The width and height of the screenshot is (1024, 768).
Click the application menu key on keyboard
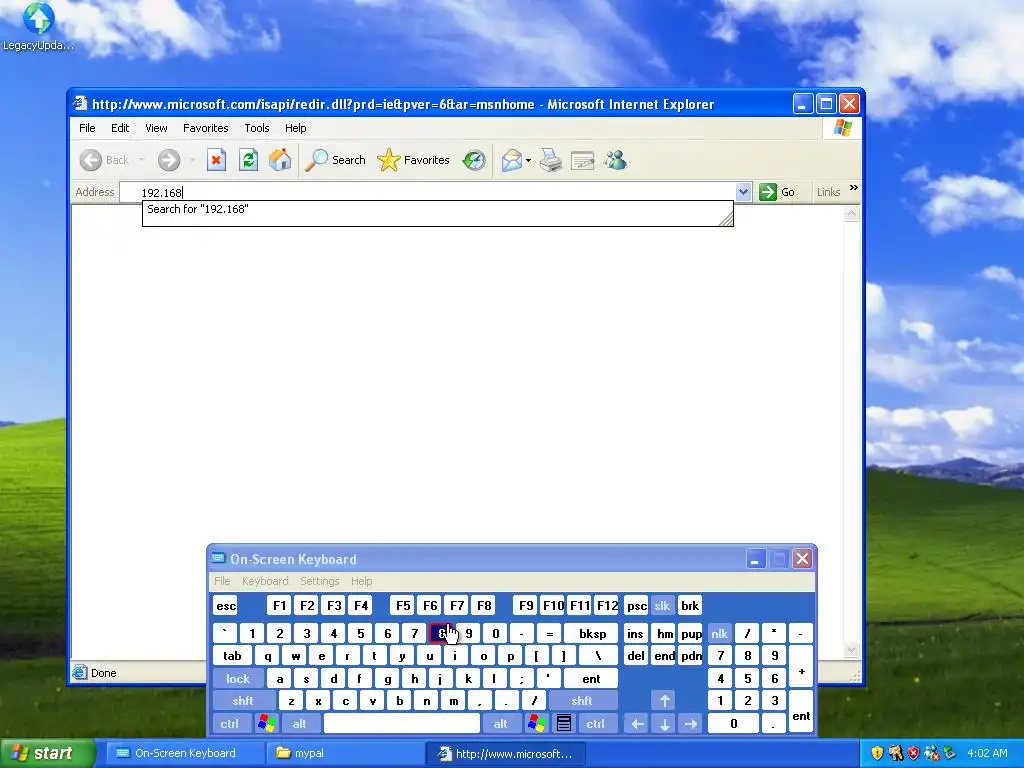pyautogui.click(x=564, y=724)
